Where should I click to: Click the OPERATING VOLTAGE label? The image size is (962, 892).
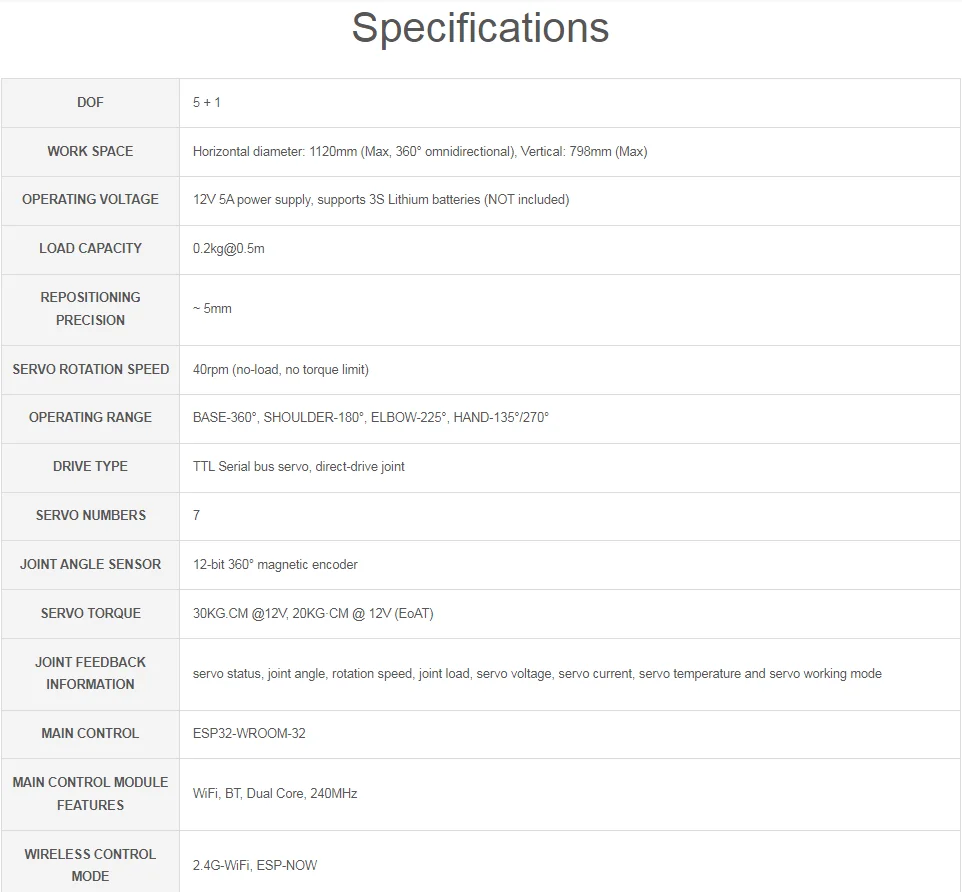coord(90,199)
